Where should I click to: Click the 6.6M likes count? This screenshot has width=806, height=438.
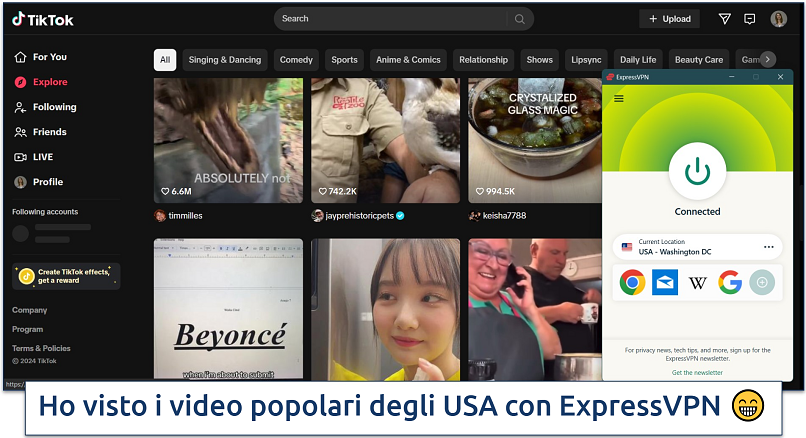pos(176,191)
